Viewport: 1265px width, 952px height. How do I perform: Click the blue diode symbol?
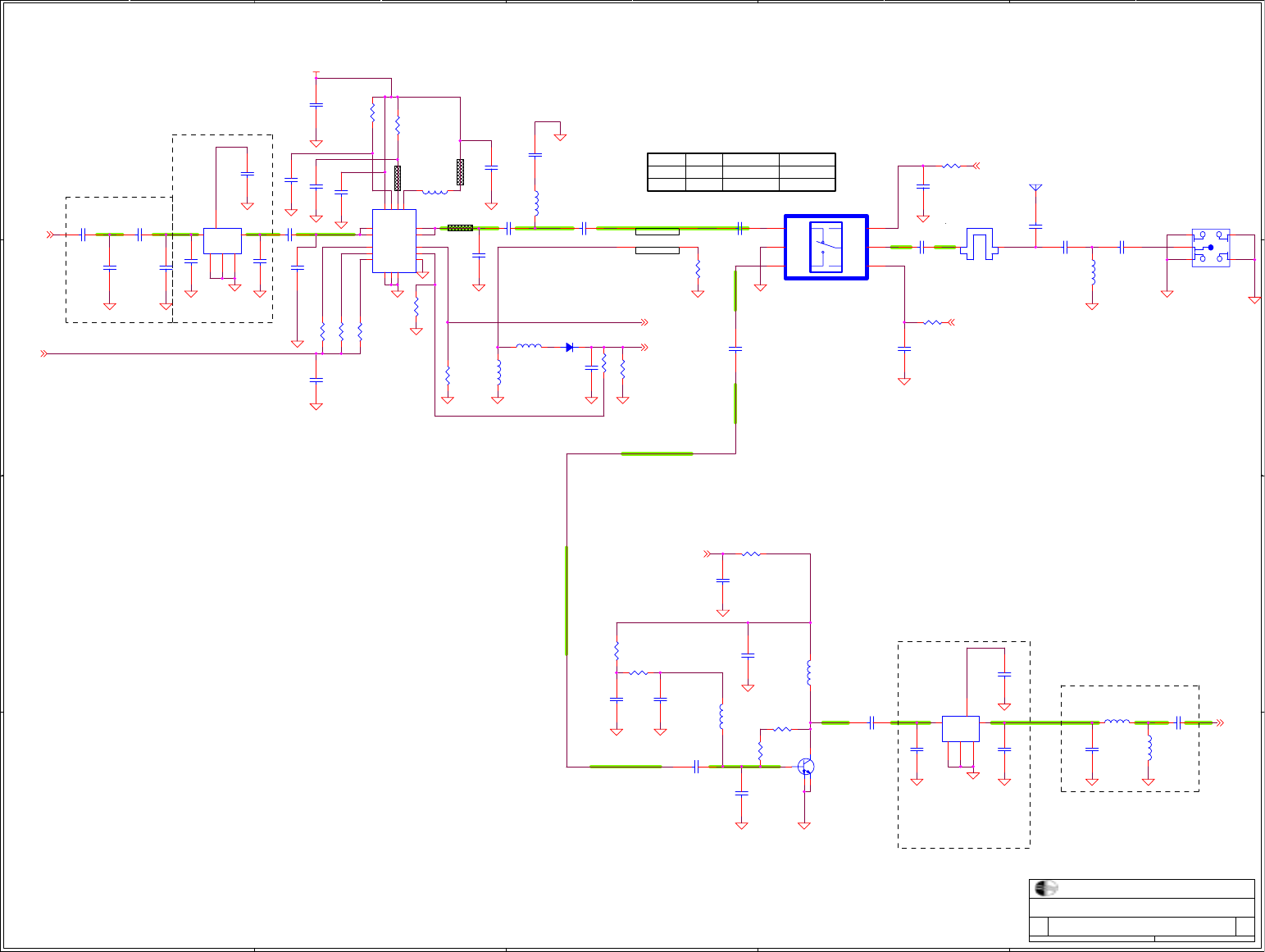[x=569, y=347]
